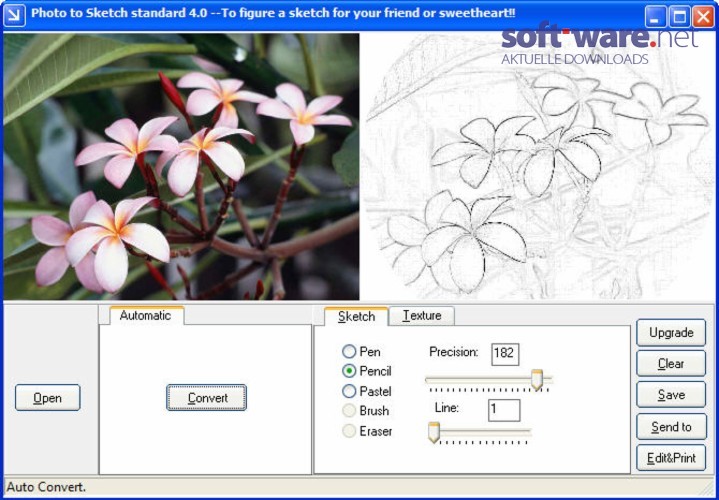The image size is (719, 500).
Task: Switch to the Texture tab
Action: (422, 316)
